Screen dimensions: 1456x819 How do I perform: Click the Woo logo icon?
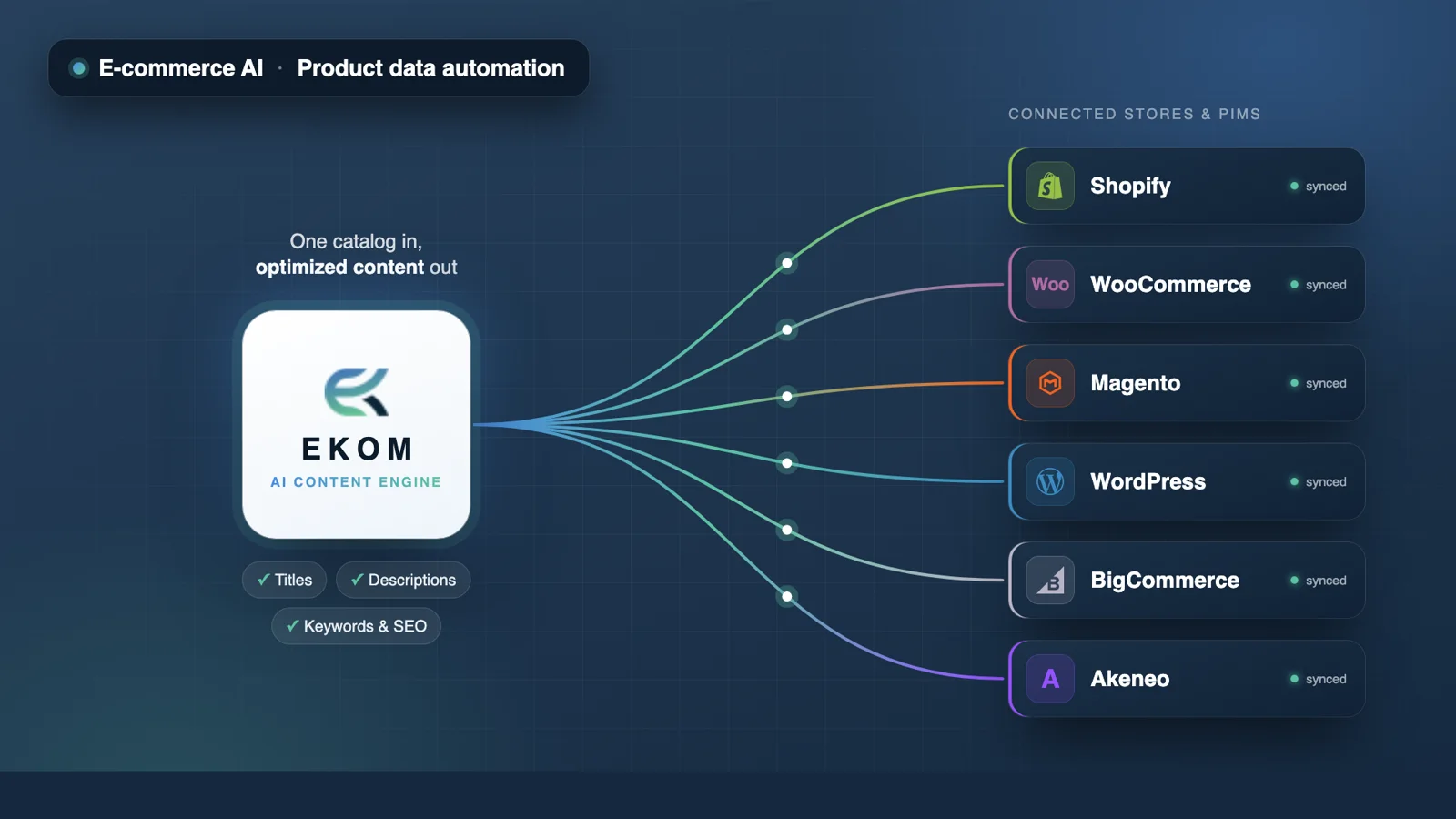(1050, 285)
